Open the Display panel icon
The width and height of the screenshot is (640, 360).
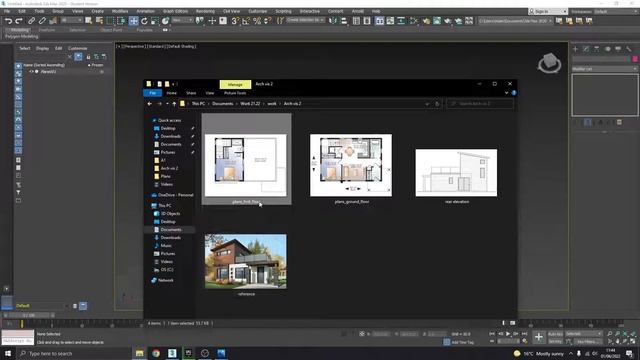click(618, 49)
